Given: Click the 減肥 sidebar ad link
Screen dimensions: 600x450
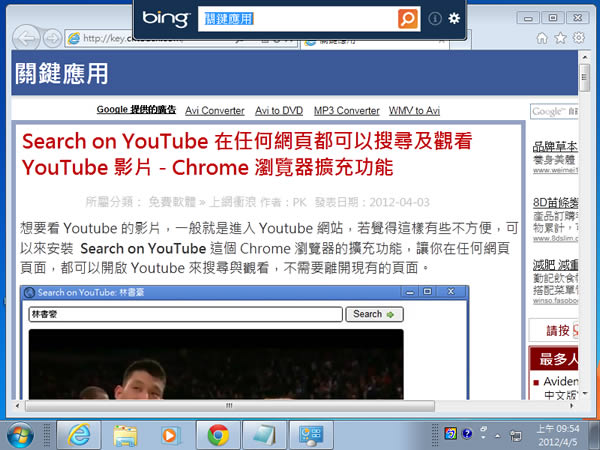Looking at the screenshot, I should point(555,264).
